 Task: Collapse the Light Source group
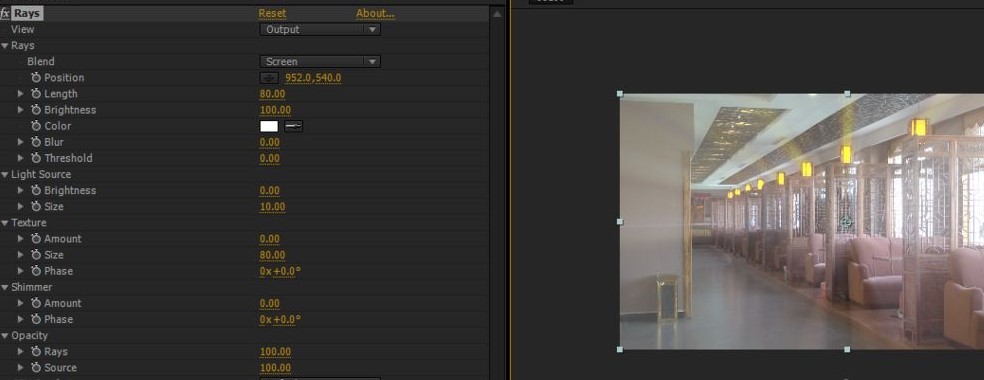pos(5,174)
